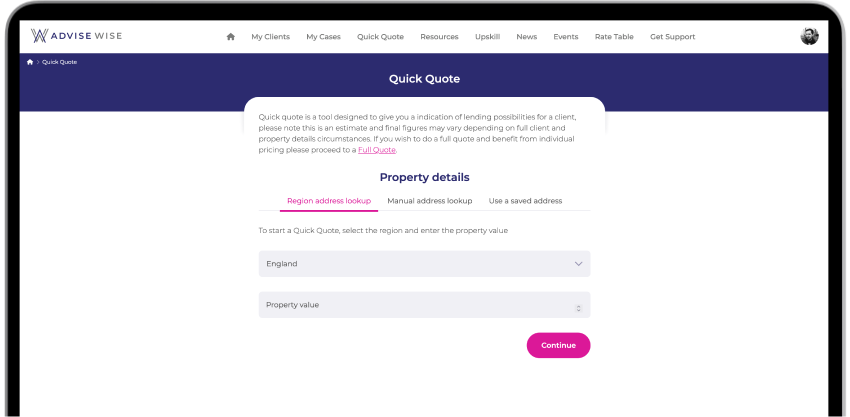The width and height of the screenshot is (850, 417).
Task: Select the Use a saved address tab
Action: (525, 201)
